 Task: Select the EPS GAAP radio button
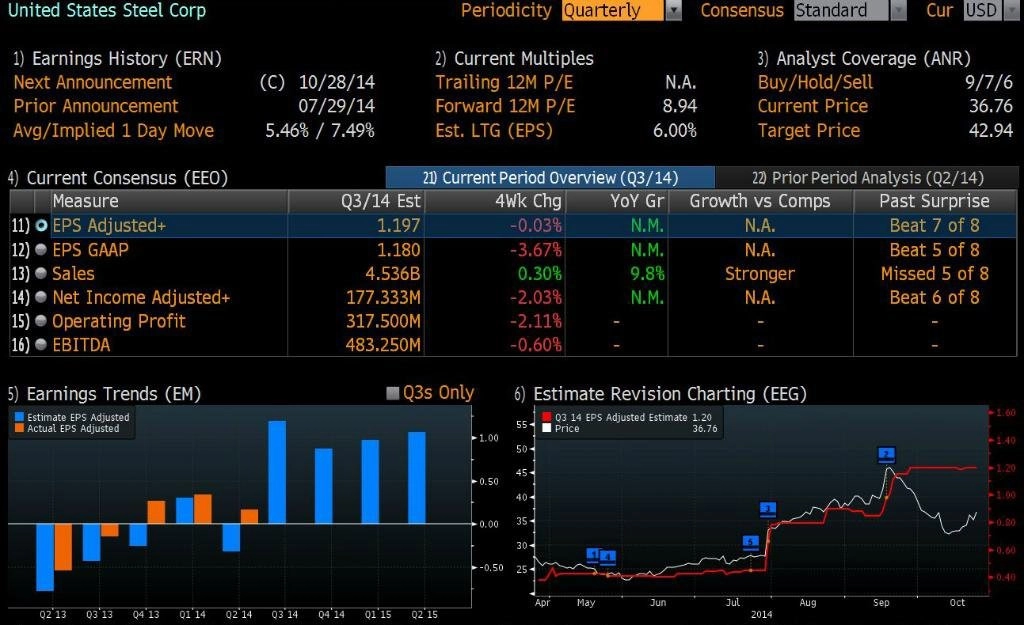click(x=41, y=249)
